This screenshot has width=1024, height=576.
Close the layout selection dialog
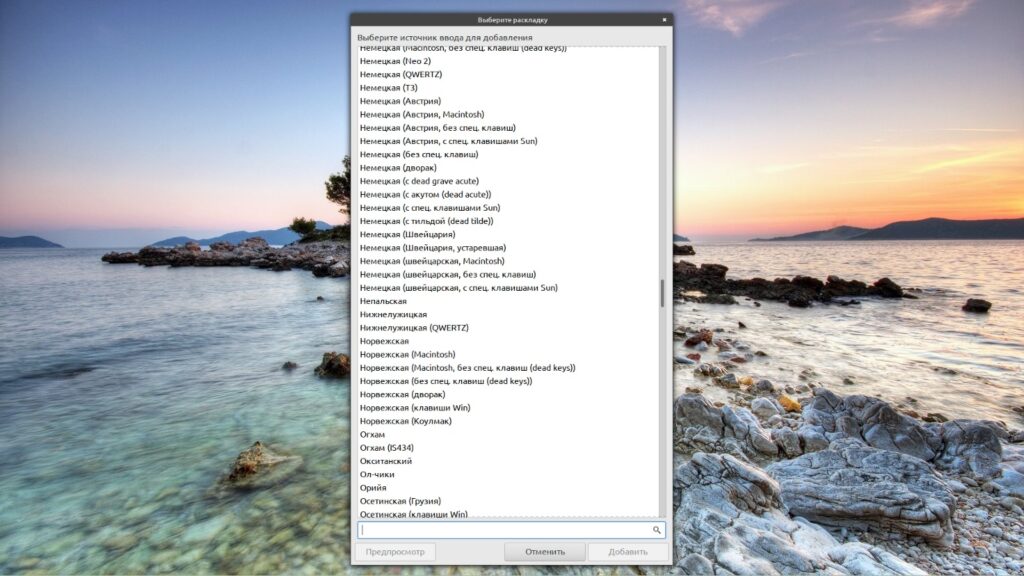(x=664, y=20)
